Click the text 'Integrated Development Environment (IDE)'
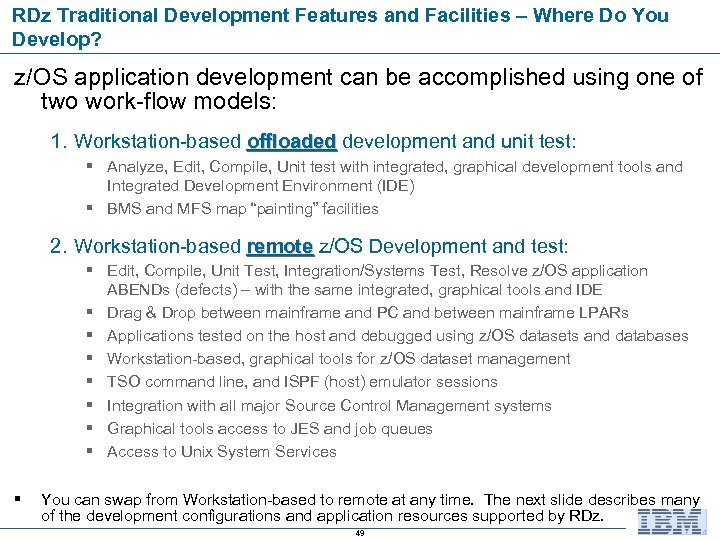720x540 pixels. (260, 186)
